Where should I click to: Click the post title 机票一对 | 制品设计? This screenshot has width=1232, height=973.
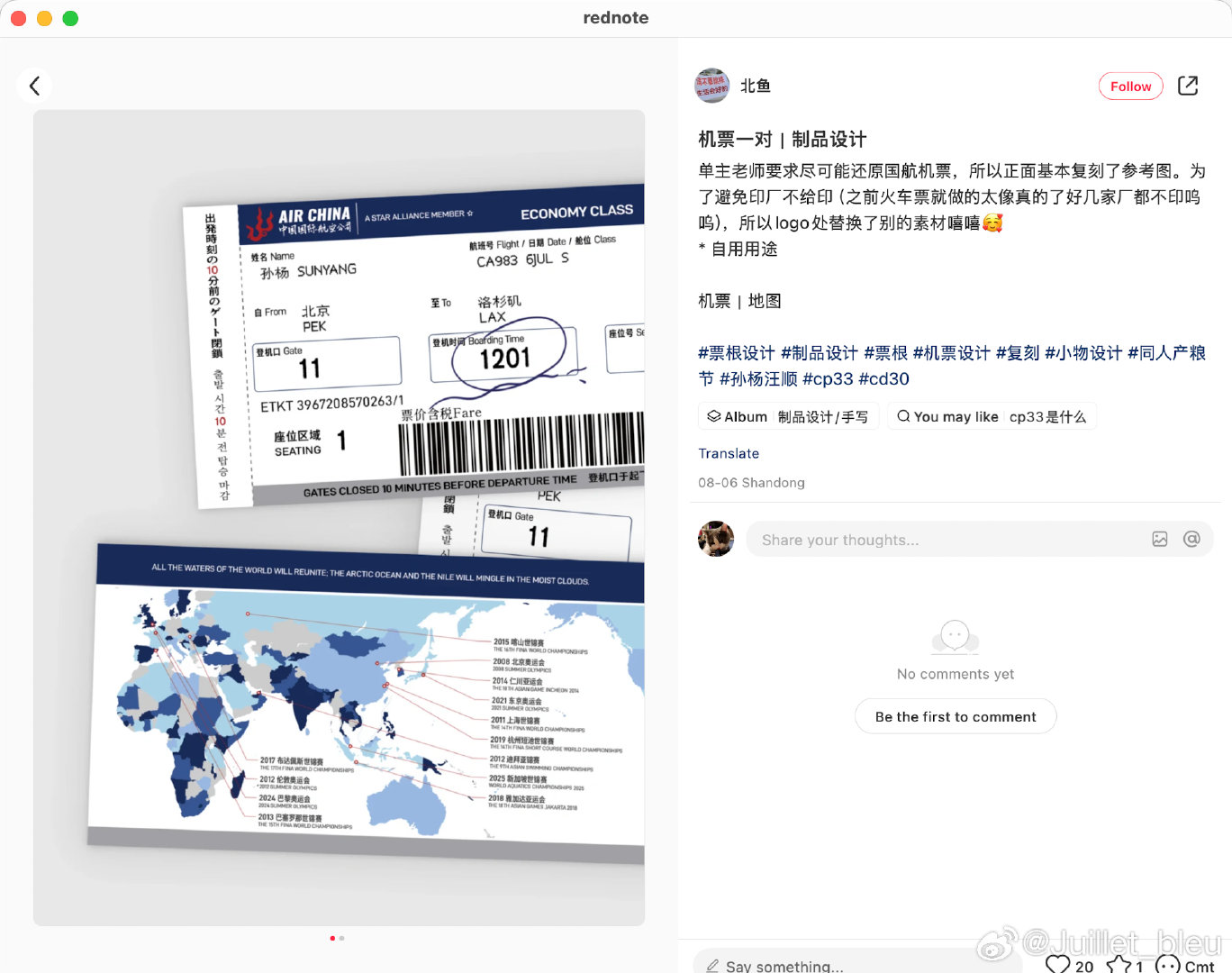click(x=782, y=140)
